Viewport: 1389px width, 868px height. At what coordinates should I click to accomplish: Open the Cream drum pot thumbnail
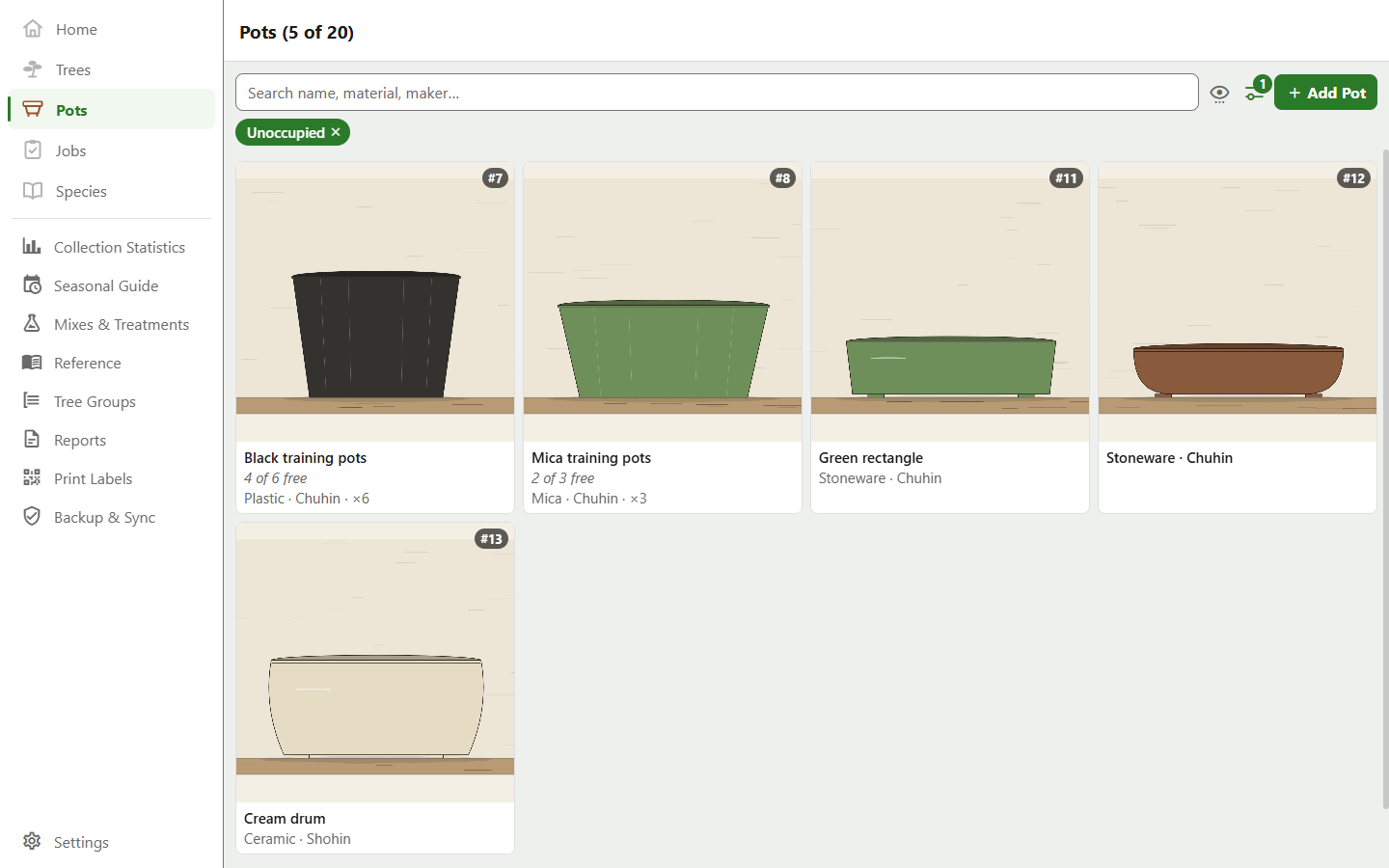(x=375, y=663)
